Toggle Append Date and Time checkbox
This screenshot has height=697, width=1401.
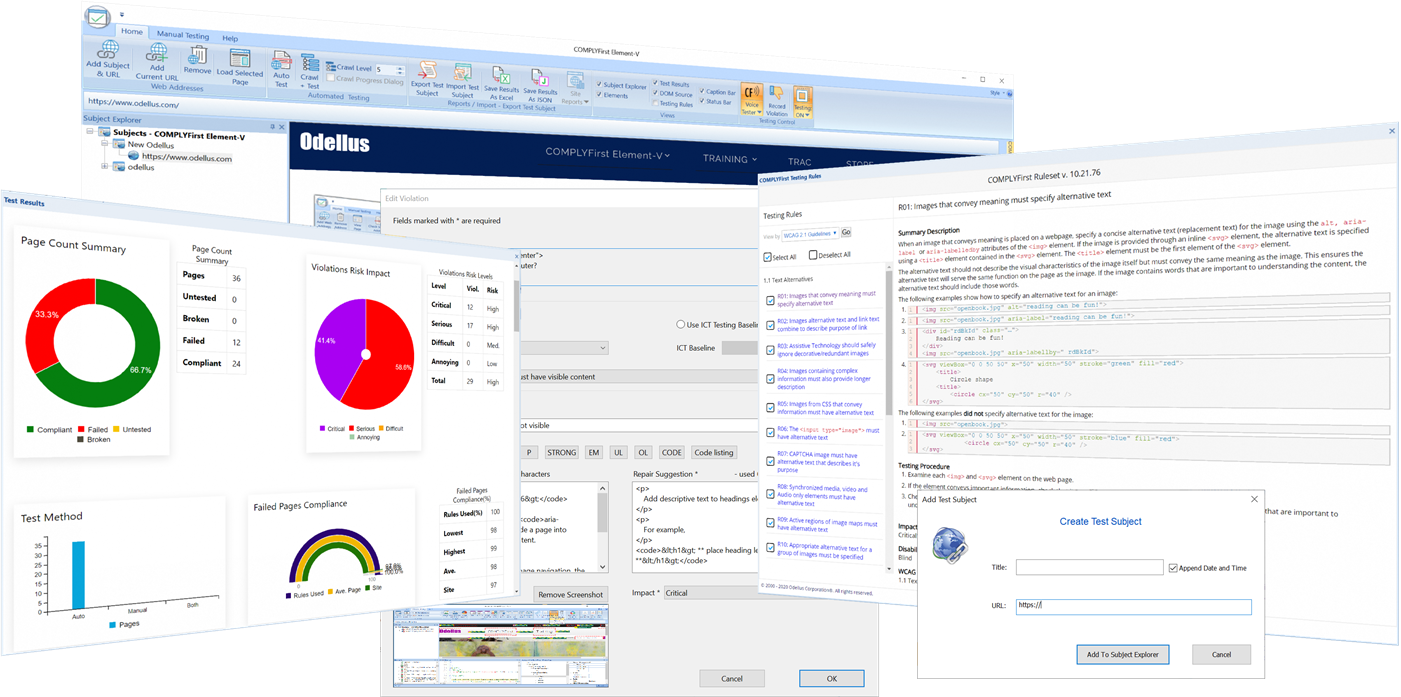click(x=1173, y=568)
